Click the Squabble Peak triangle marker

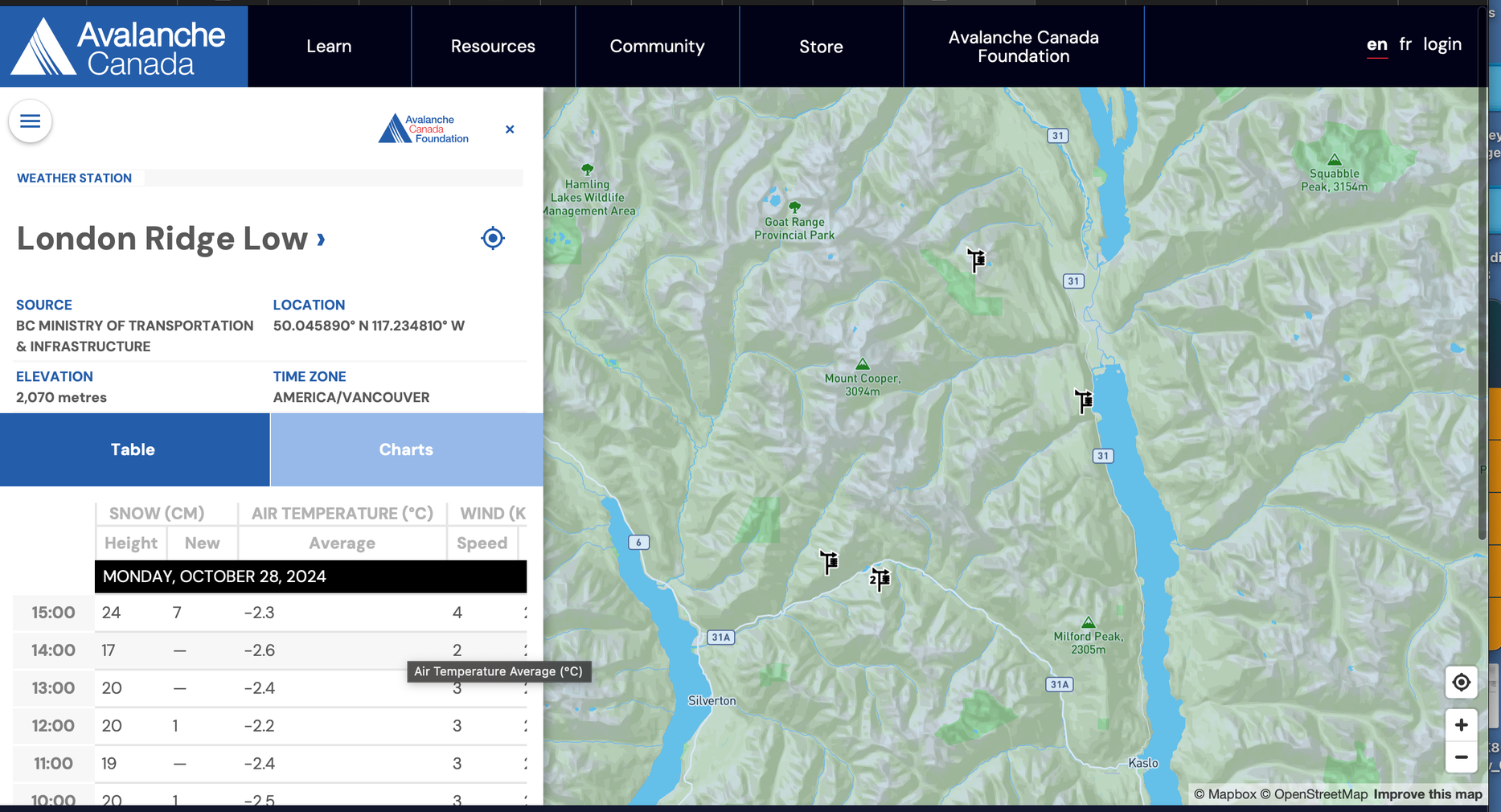[1335, 159]
